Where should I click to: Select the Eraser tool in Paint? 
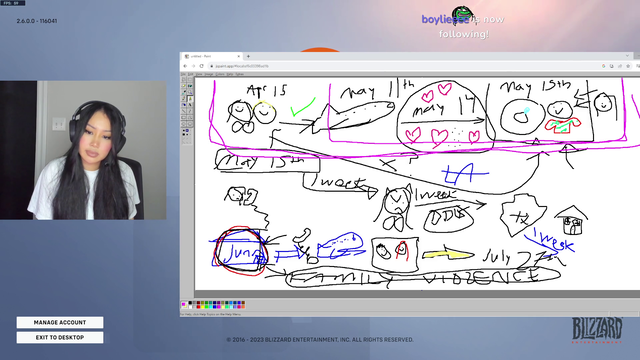coord(184,86)
